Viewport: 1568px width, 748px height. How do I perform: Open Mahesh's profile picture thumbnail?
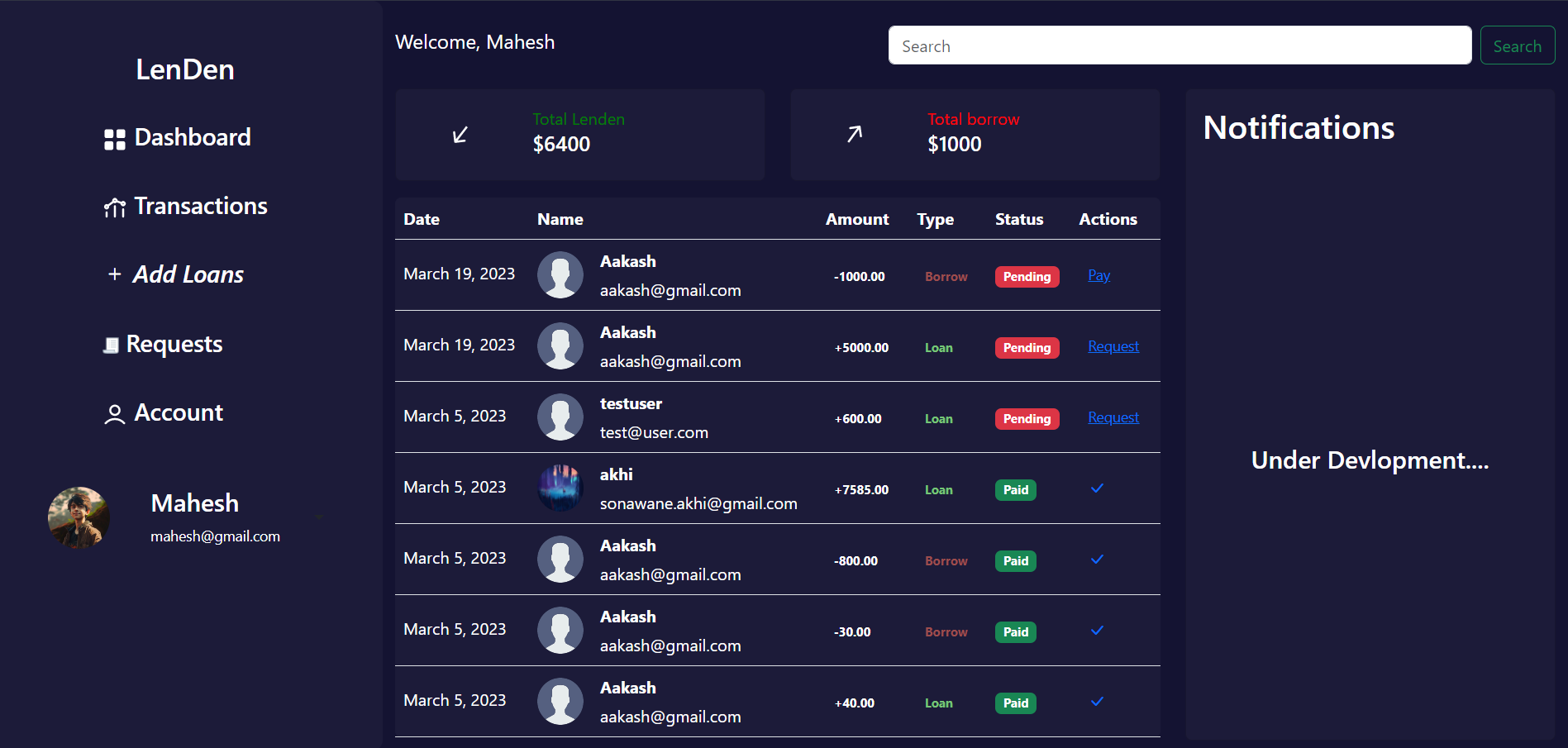79,517
